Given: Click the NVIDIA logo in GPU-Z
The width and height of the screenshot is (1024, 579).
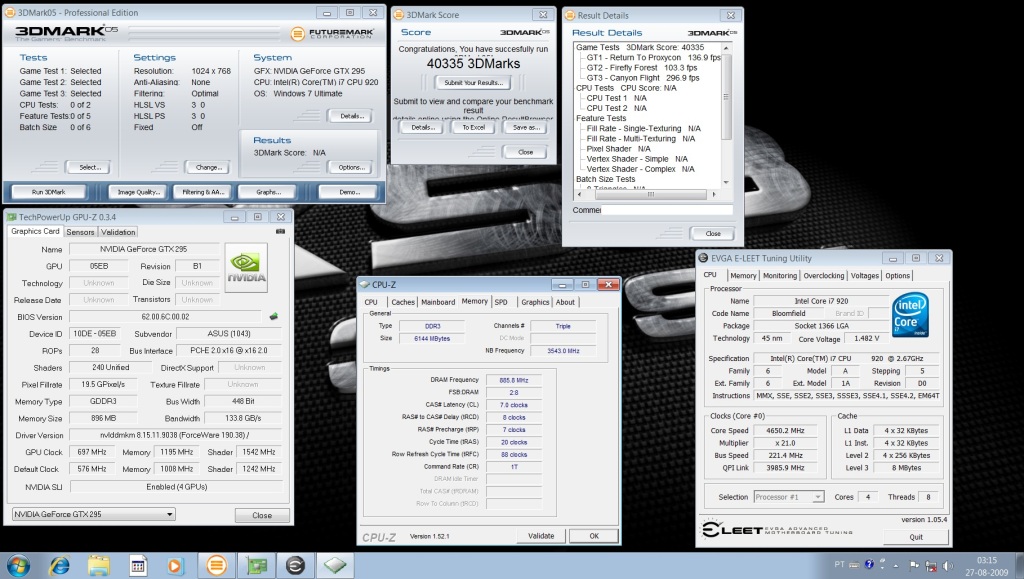Looking at the screenshot, I should click(x=246, y=267).
